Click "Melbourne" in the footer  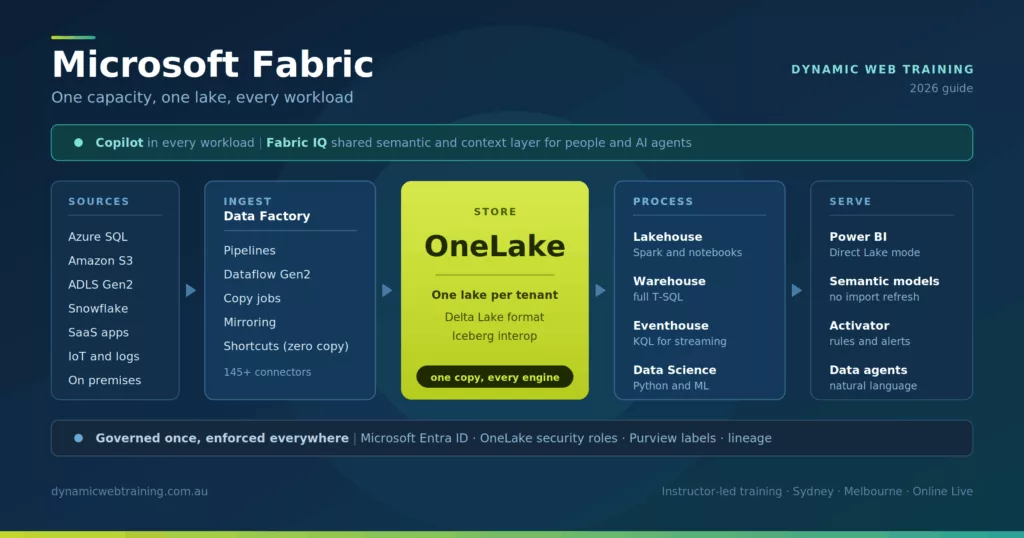(873, 492)
